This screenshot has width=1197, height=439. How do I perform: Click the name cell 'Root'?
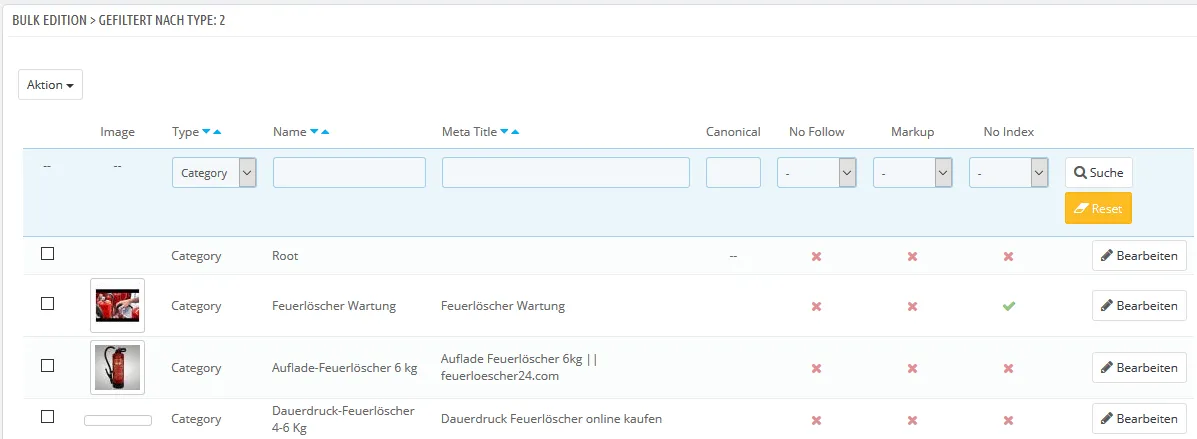pos(285,256)
